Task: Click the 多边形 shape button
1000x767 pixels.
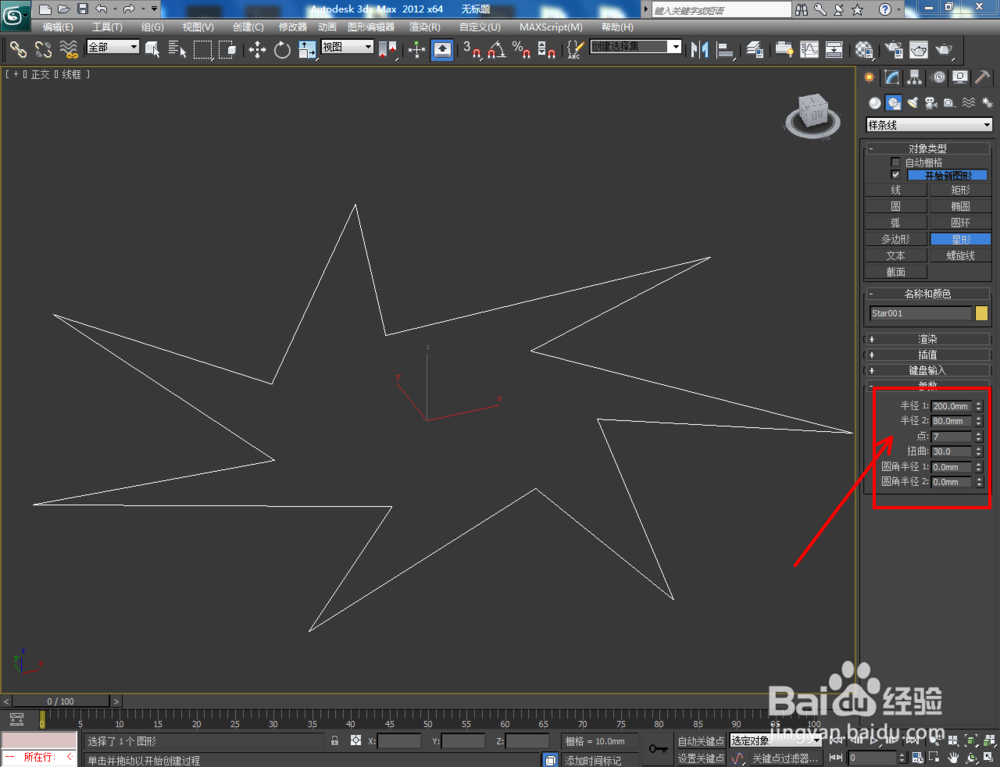Action: (895, 239)
